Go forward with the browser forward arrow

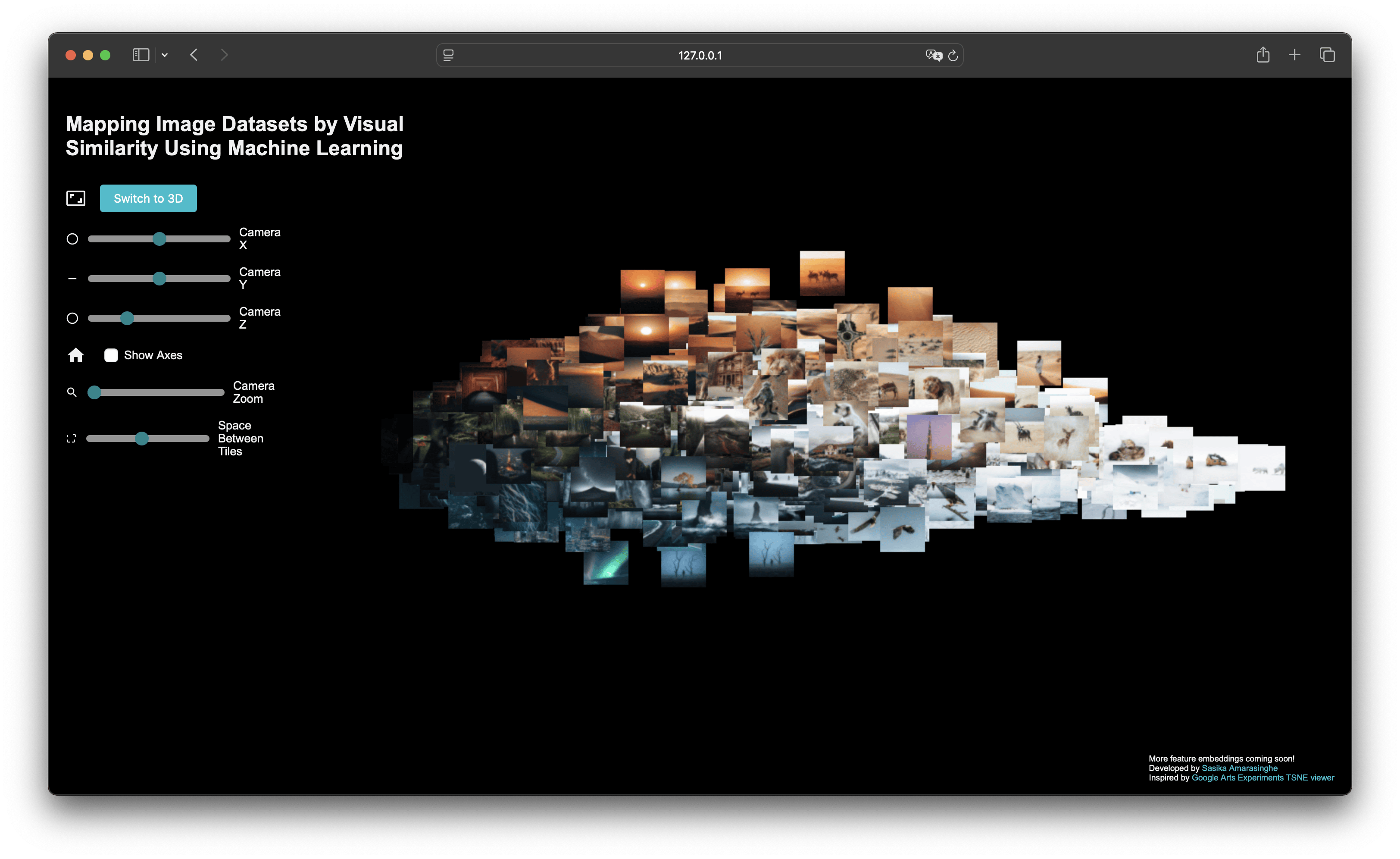tap(225, 55)
